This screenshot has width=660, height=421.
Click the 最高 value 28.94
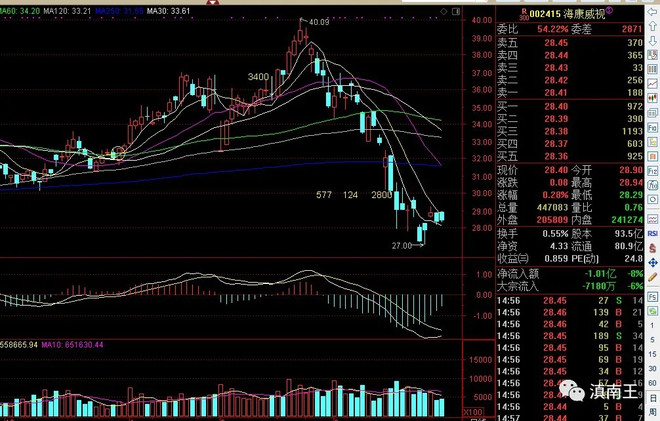click(x=631, y=182)
